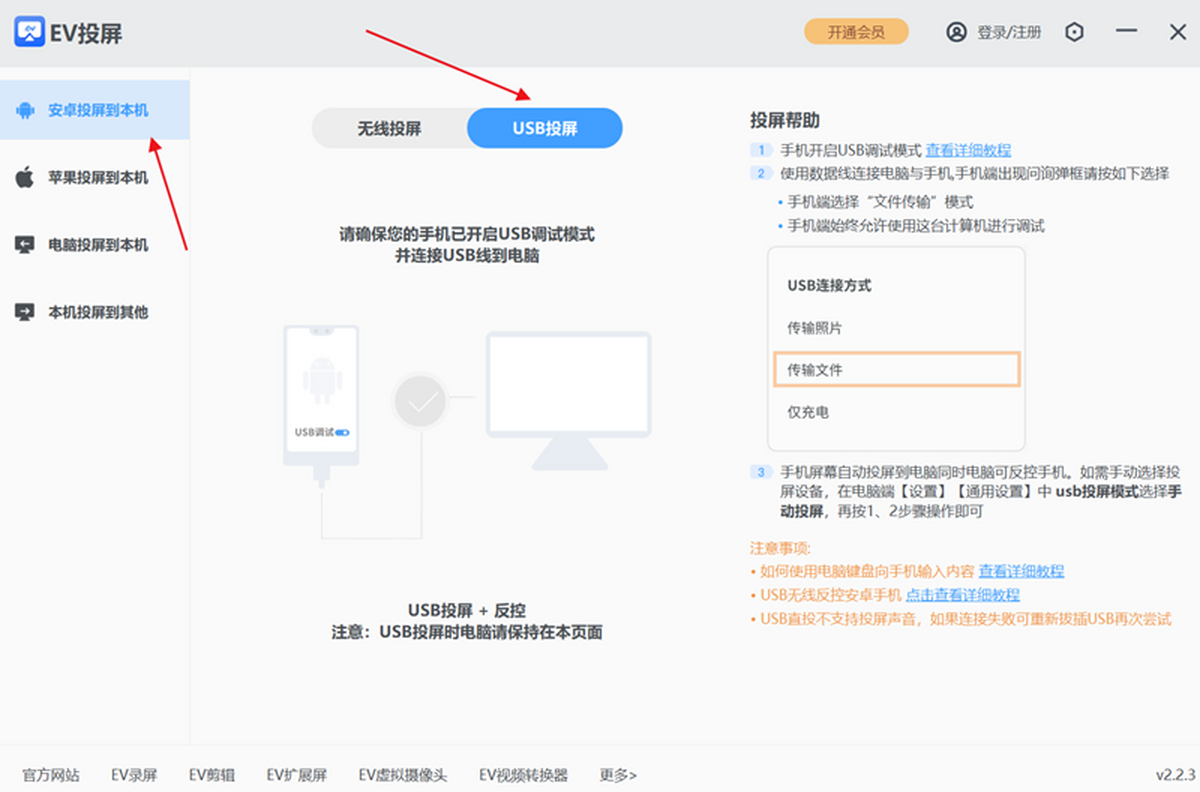The image size is (1200, 792).
Task: Open EV扩展屏 link in footer
Action: (x=297, y=775)
